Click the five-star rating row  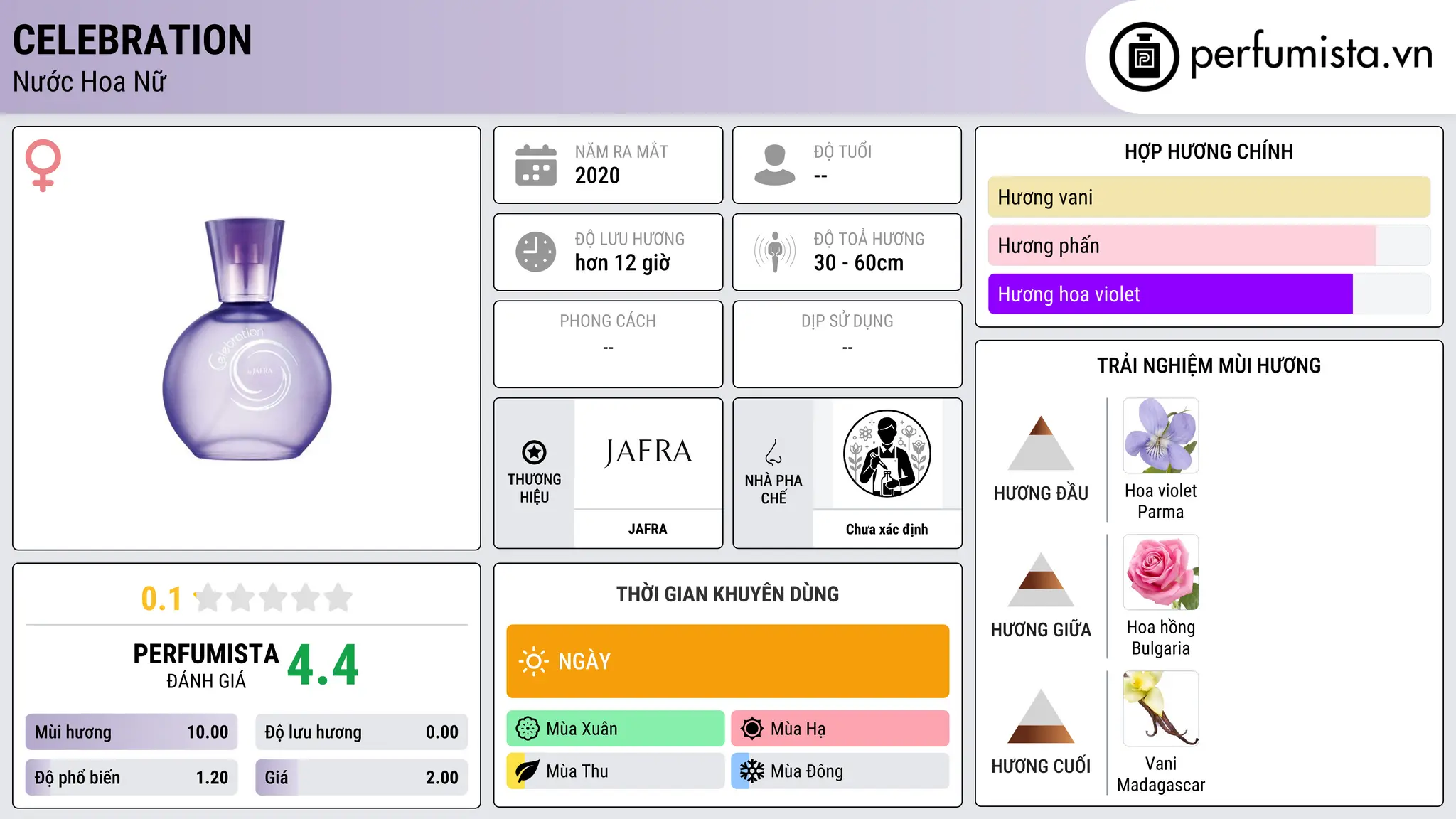click(274, 598)
